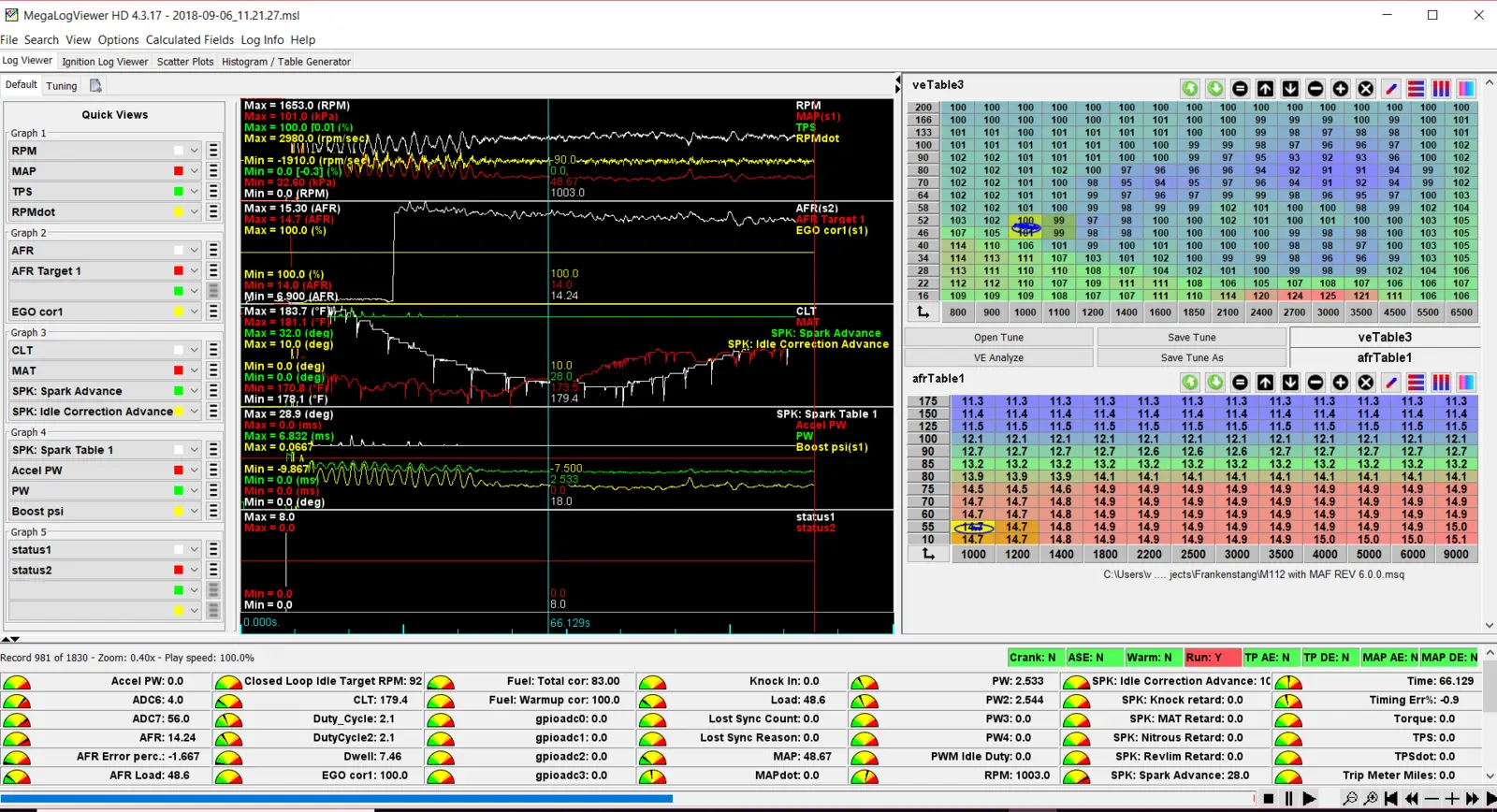Click the Open Tune button
Screen dimensions: 1497x812
tap(998, 338)
